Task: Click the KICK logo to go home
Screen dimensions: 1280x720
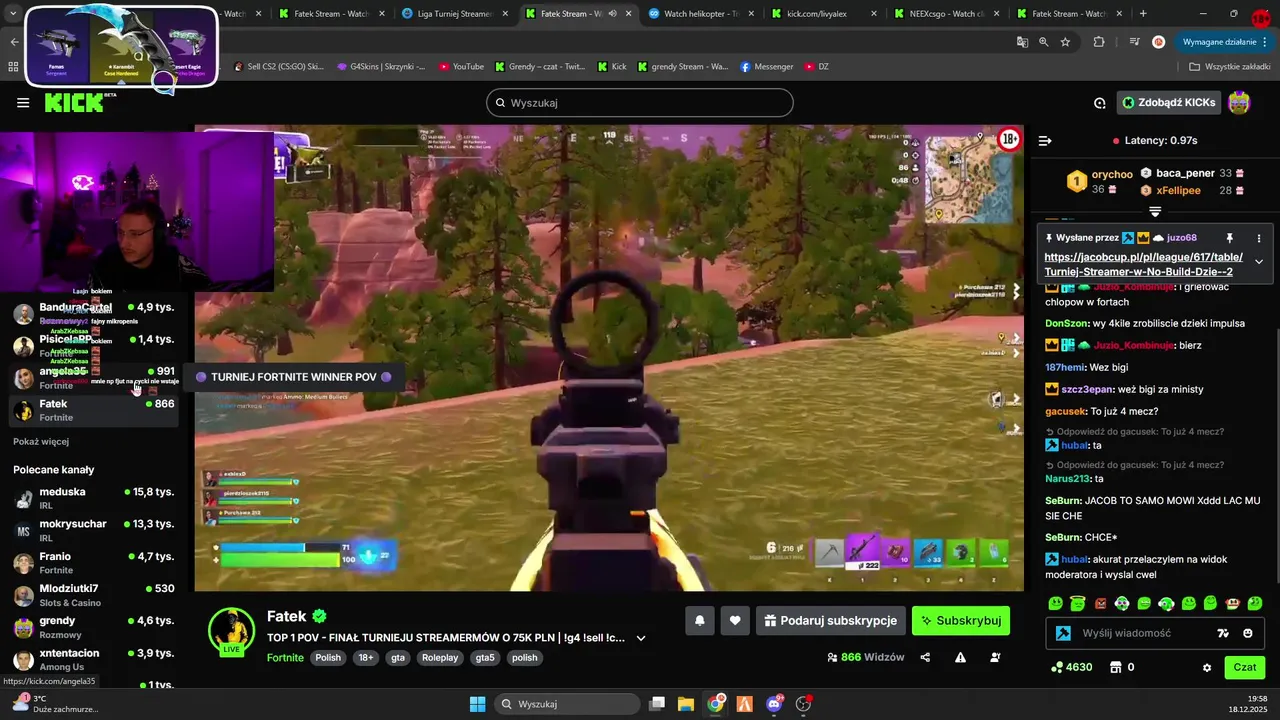Action: click(79, 102)
